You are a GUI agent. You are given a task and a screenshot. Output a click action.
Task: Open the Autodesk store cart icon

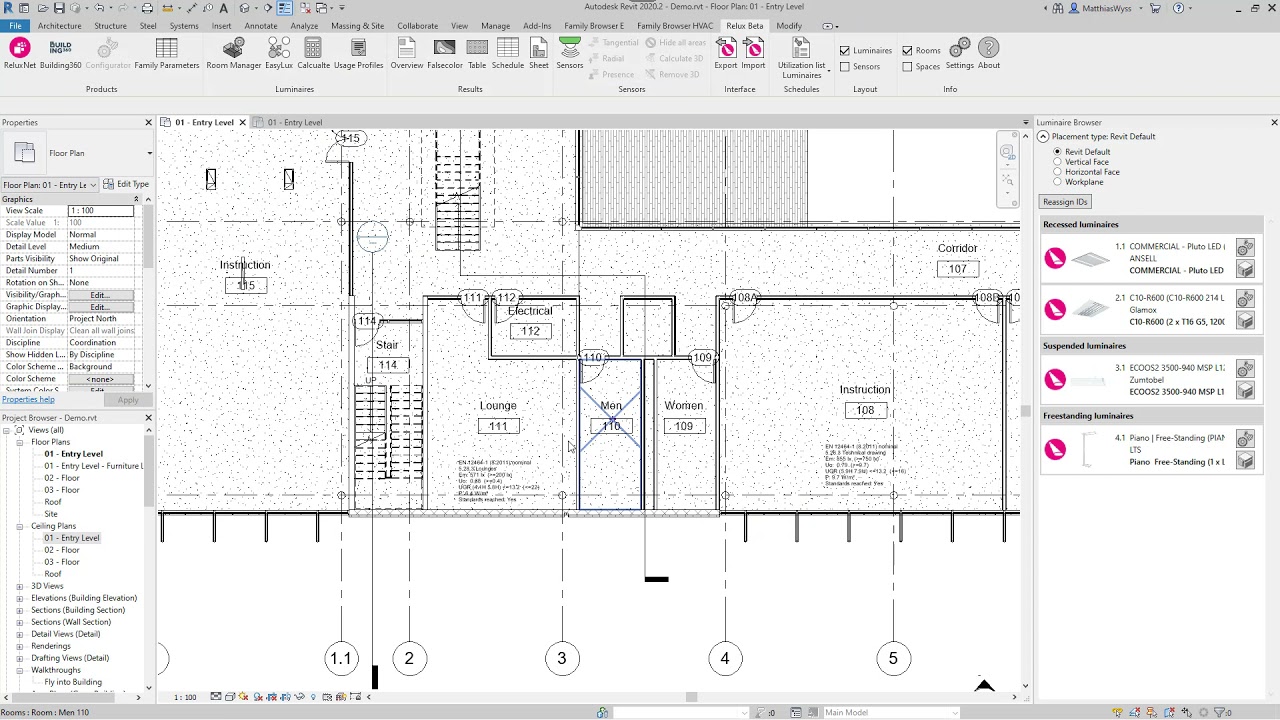point(1155,8)
